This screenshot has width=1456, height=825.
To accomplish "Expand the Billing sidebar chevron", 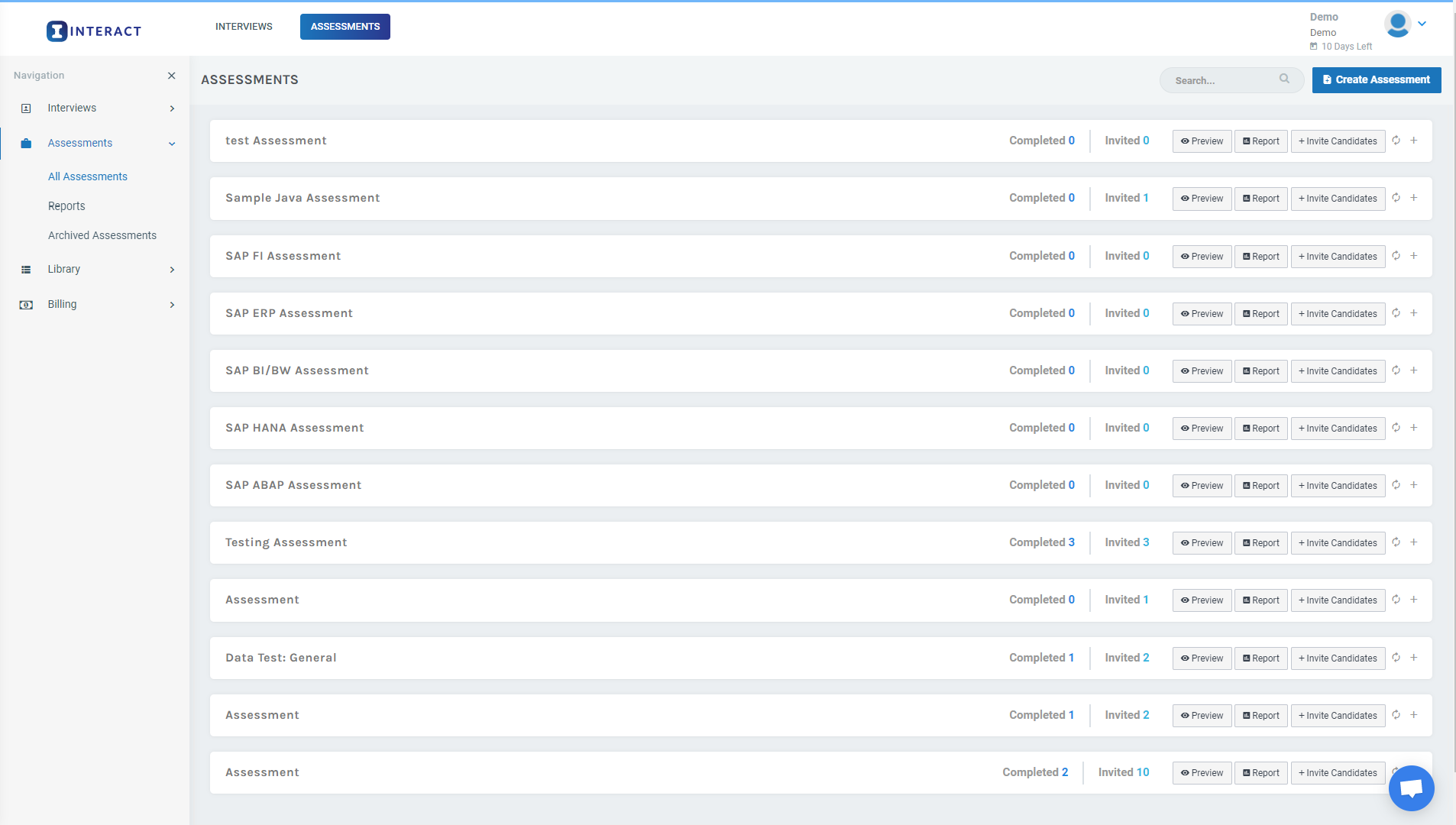I will tap(172, 305).
